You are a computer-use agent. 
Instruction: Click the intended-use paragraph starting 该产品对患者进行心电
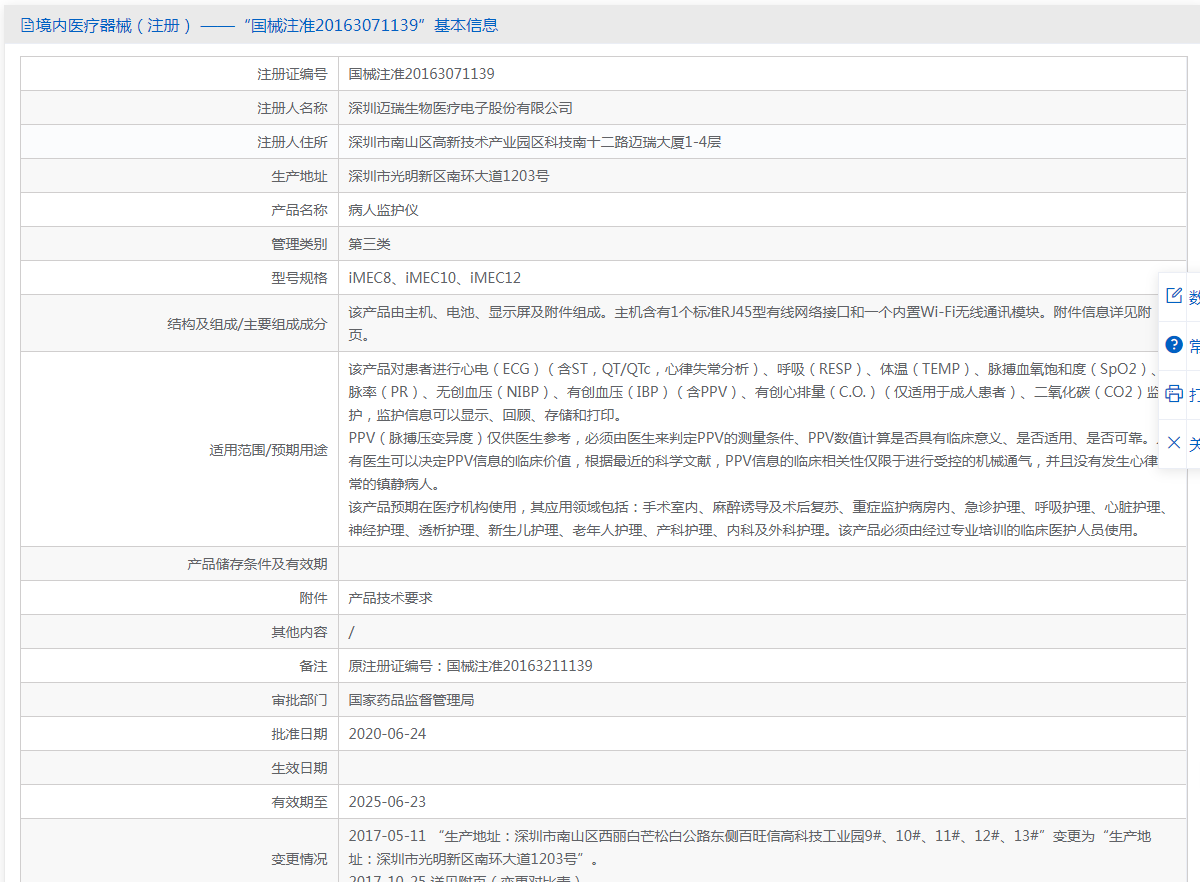755,392
